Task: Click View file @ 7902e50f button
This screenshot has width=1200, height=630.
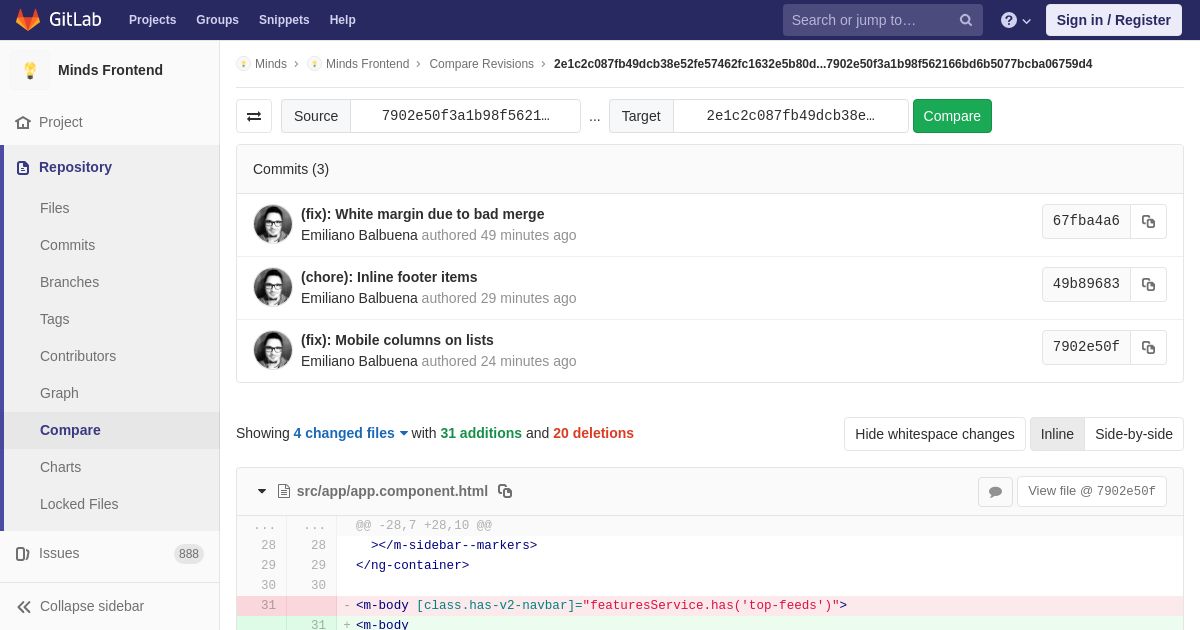Action: click(x=1091, y=491)
